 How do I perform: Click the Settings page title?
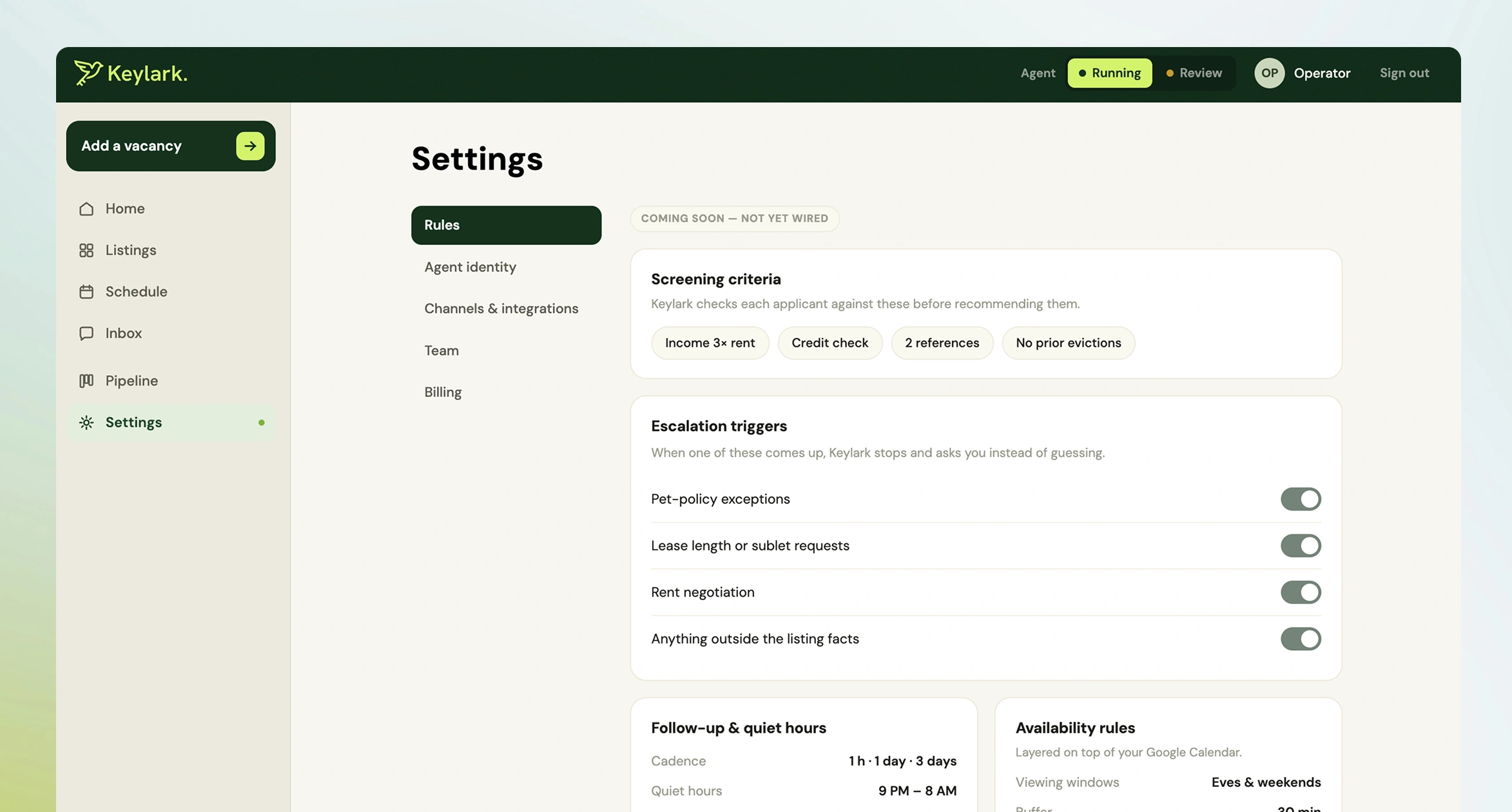click(477, 159)
